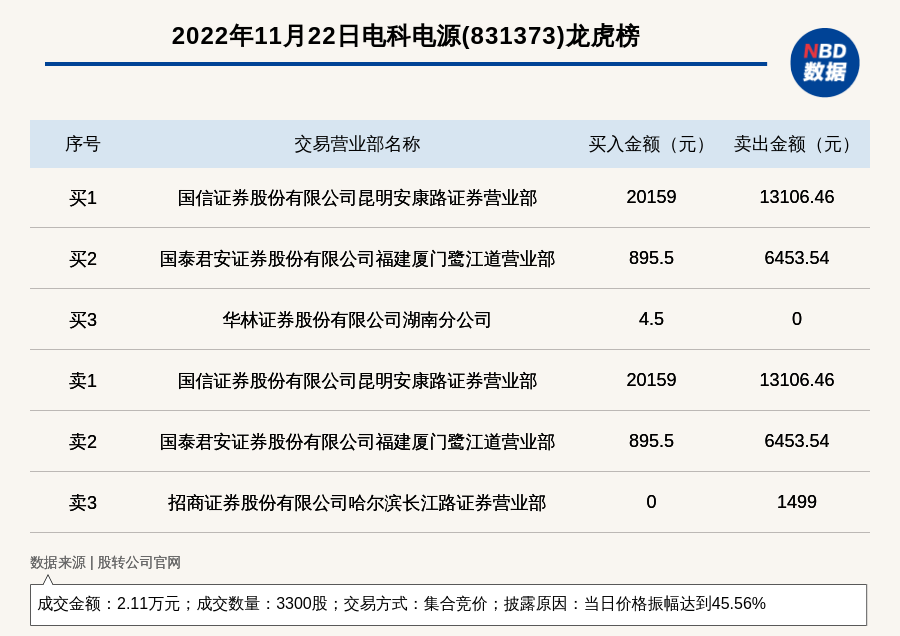Select the 买3 row label
The height and width of the screenshot is (636, 900).
pos(83,320)
